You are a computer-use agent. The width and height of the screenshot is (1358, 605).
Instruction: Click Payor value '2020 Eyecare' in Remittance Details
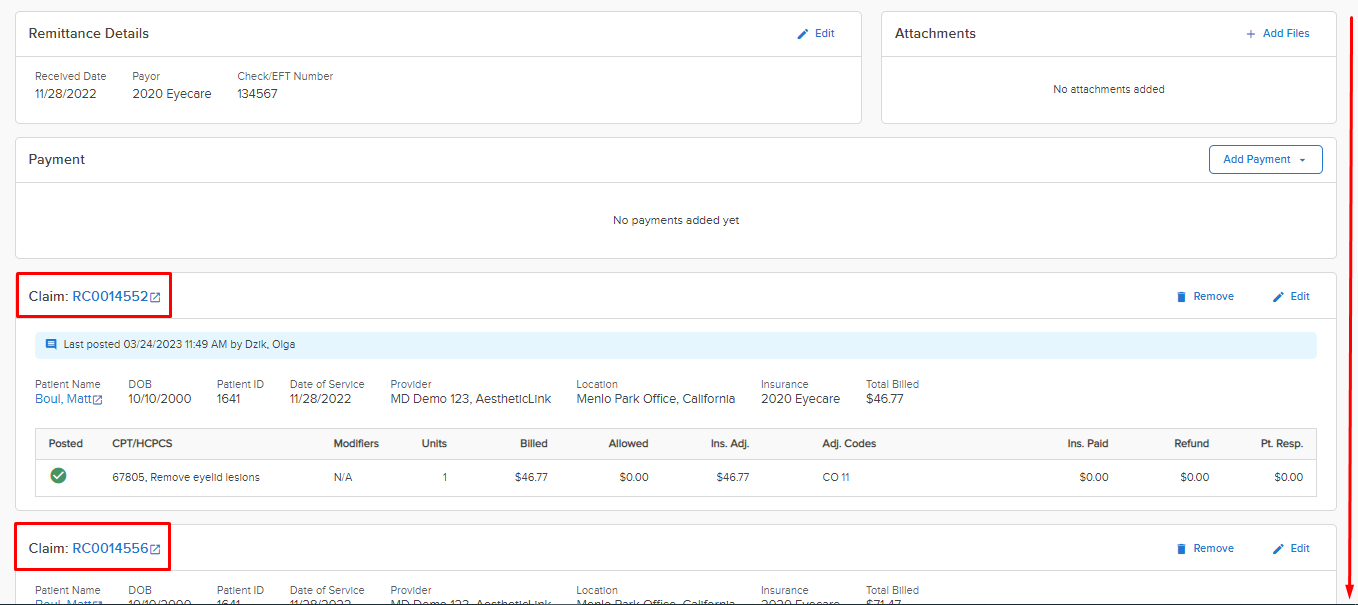coord(172,94)
